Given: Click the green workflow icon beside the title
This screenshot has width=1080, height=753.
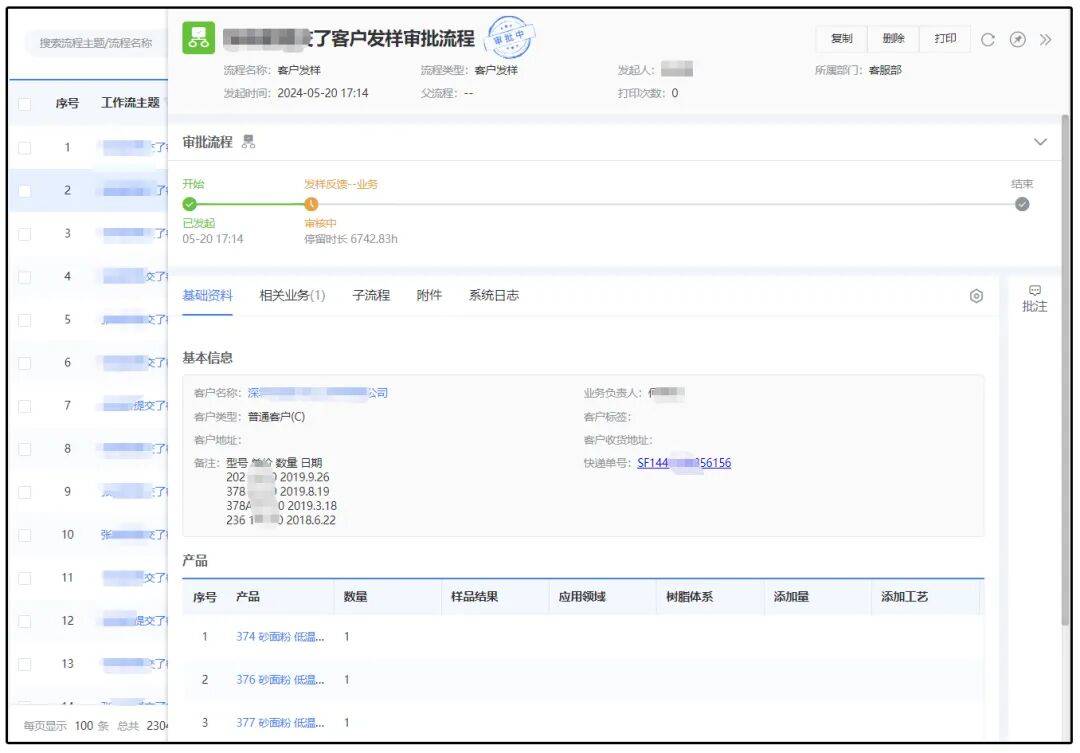Looking at the screenshot, I should click(198, 38).
